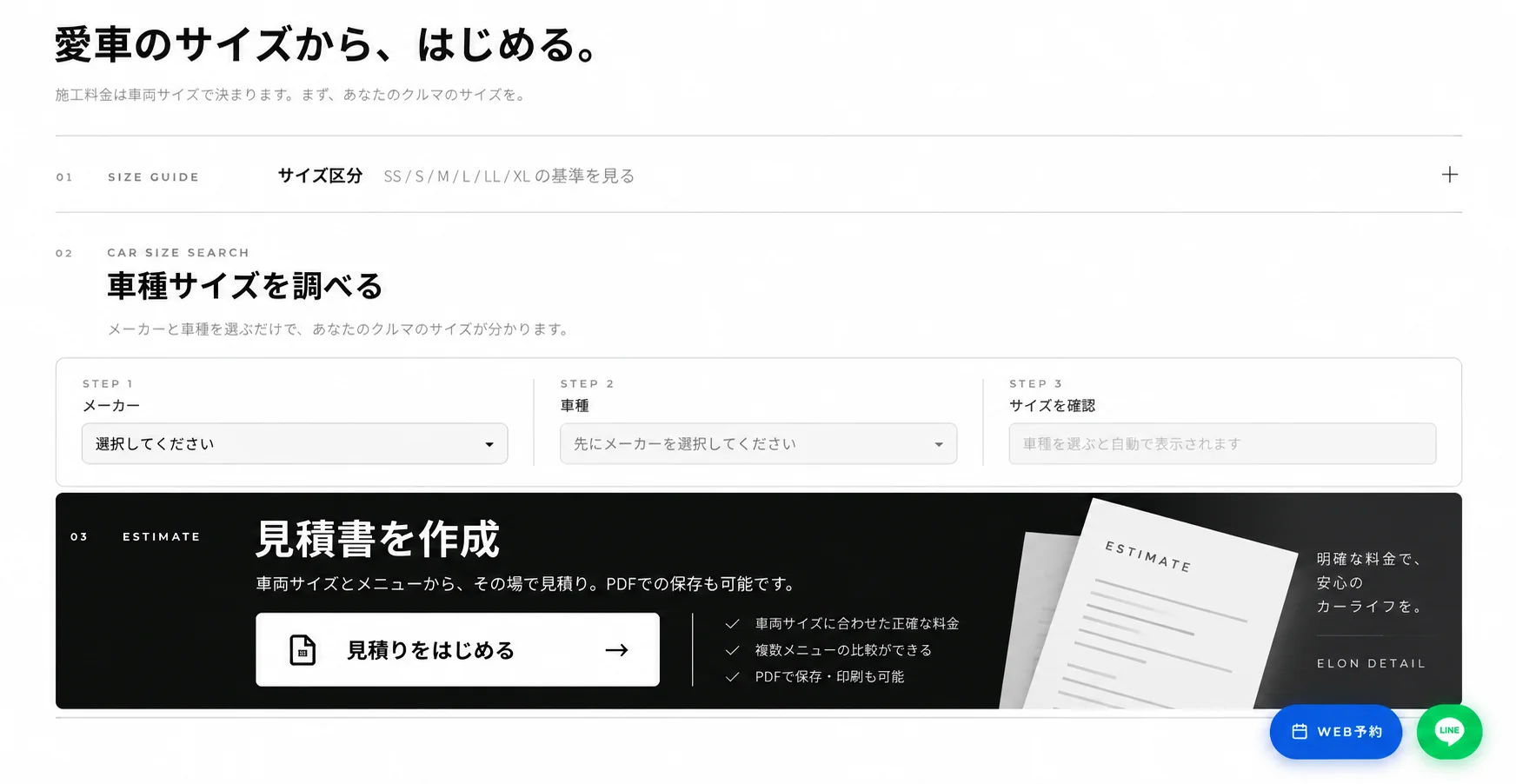Viewport: 1516px width, 784px height.
Task: Start estimate with 見積りをはじめる button
Action: pyautogui.click(x=457, y=649)
